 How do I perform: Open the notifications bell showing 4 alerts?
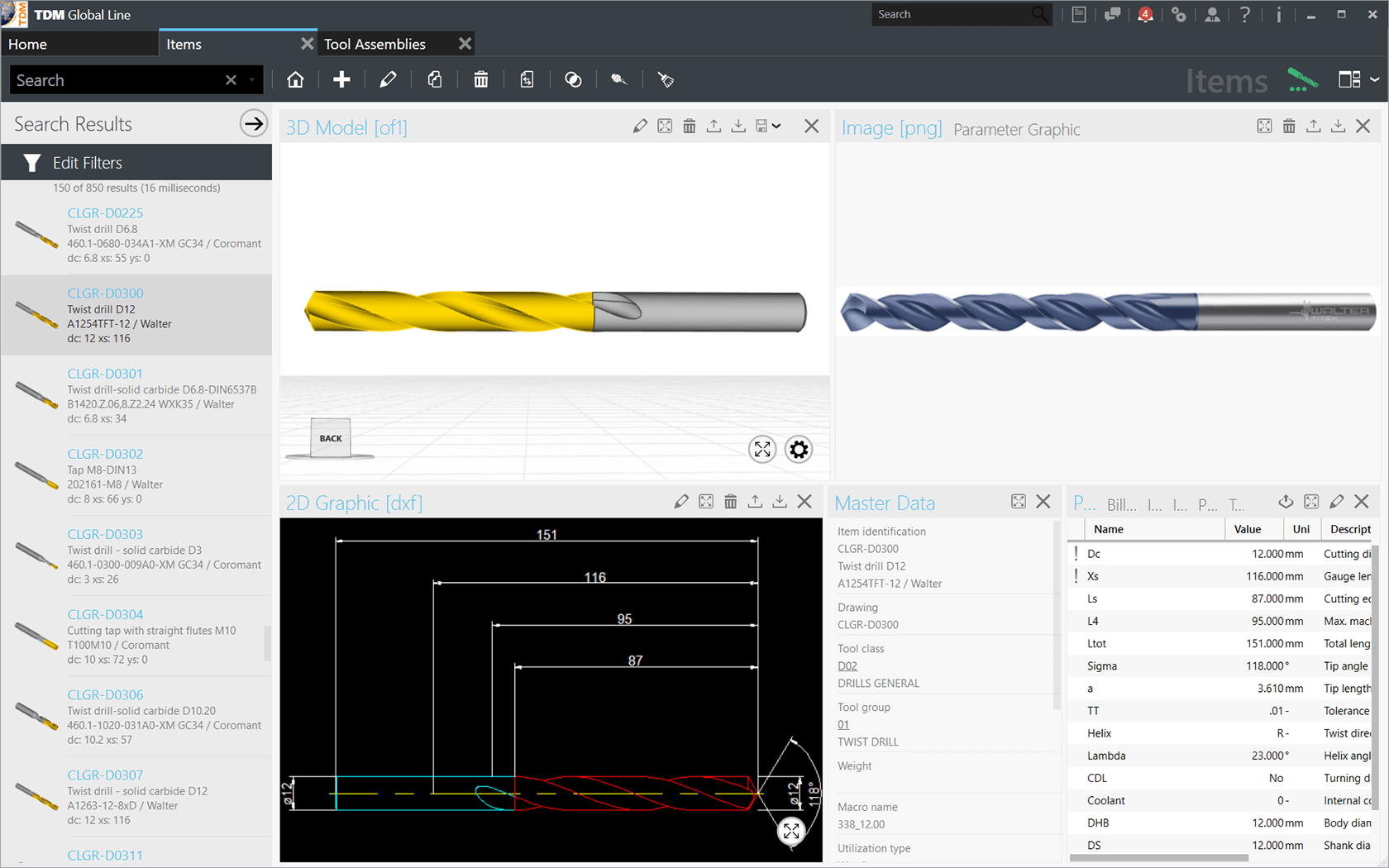point(1145,14)
